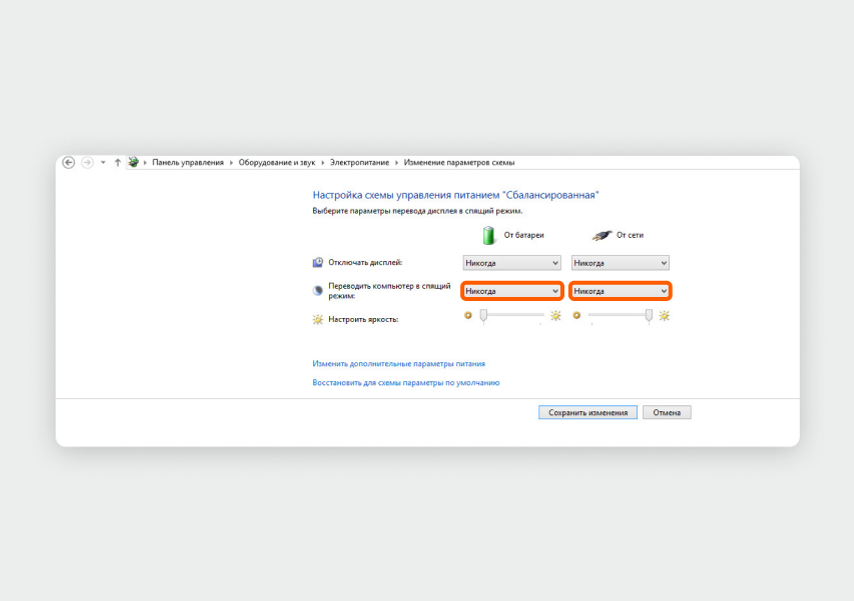Click the Forward navigation arrow
This screenshot has height=601, width=854.
point(87,162)
